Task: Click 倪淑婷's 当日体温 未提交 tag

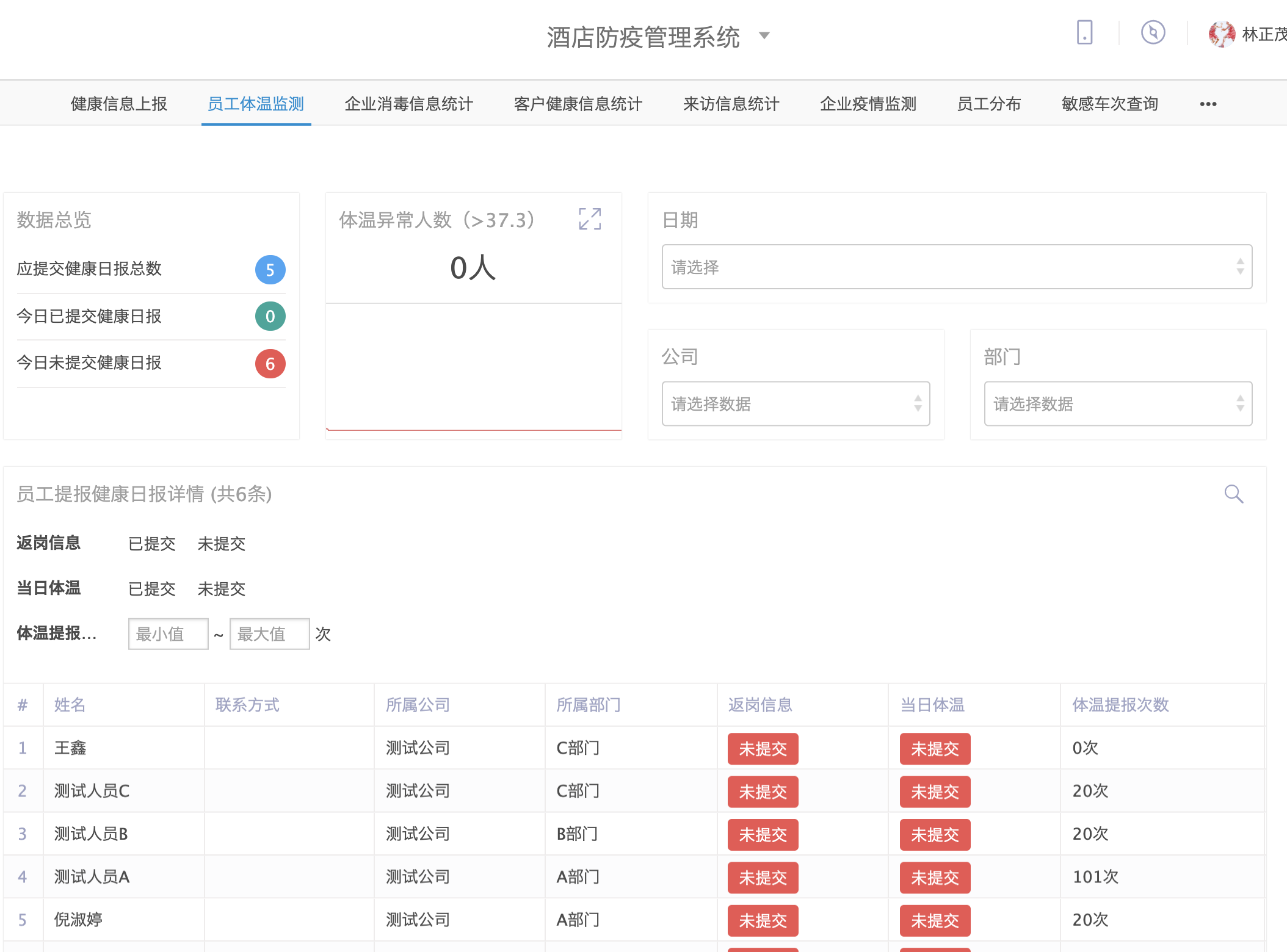Action: tap(935, 920)
